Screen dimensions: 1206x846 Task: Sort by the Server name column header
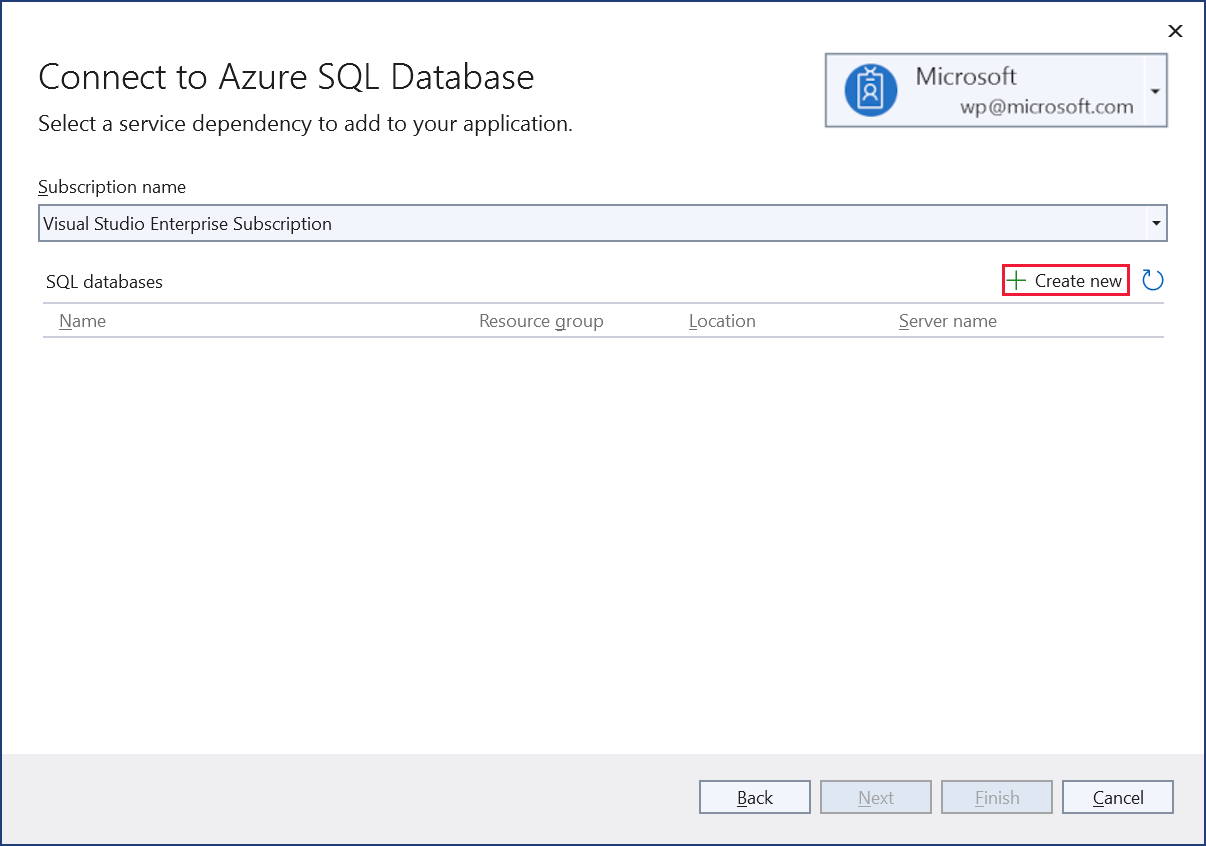pyautogui.click(x=947, y=320)
